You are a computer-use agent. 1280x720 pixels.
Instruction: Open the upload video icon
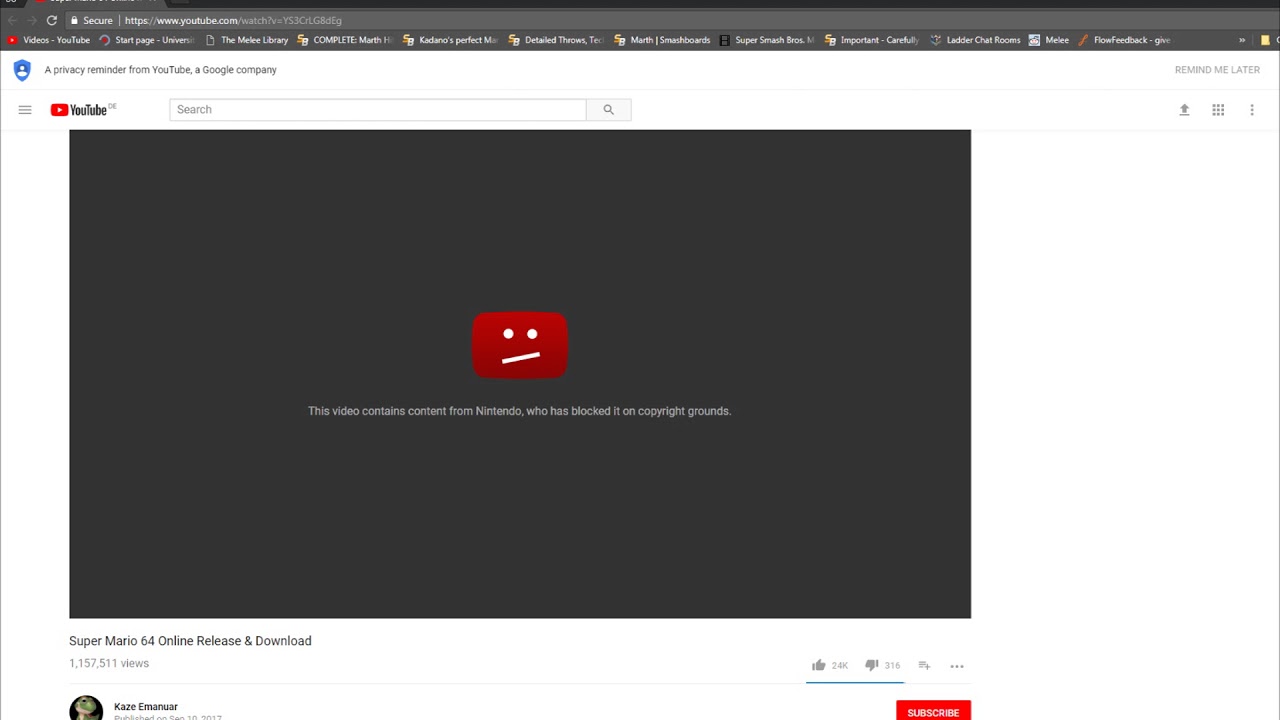(1184, 110)
